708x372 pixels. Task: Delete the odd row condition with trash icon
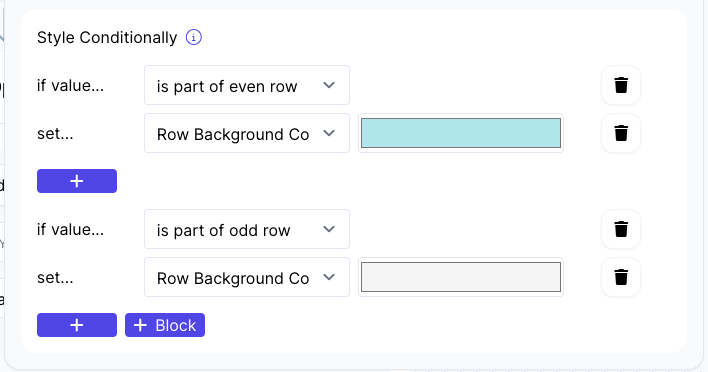621,229
